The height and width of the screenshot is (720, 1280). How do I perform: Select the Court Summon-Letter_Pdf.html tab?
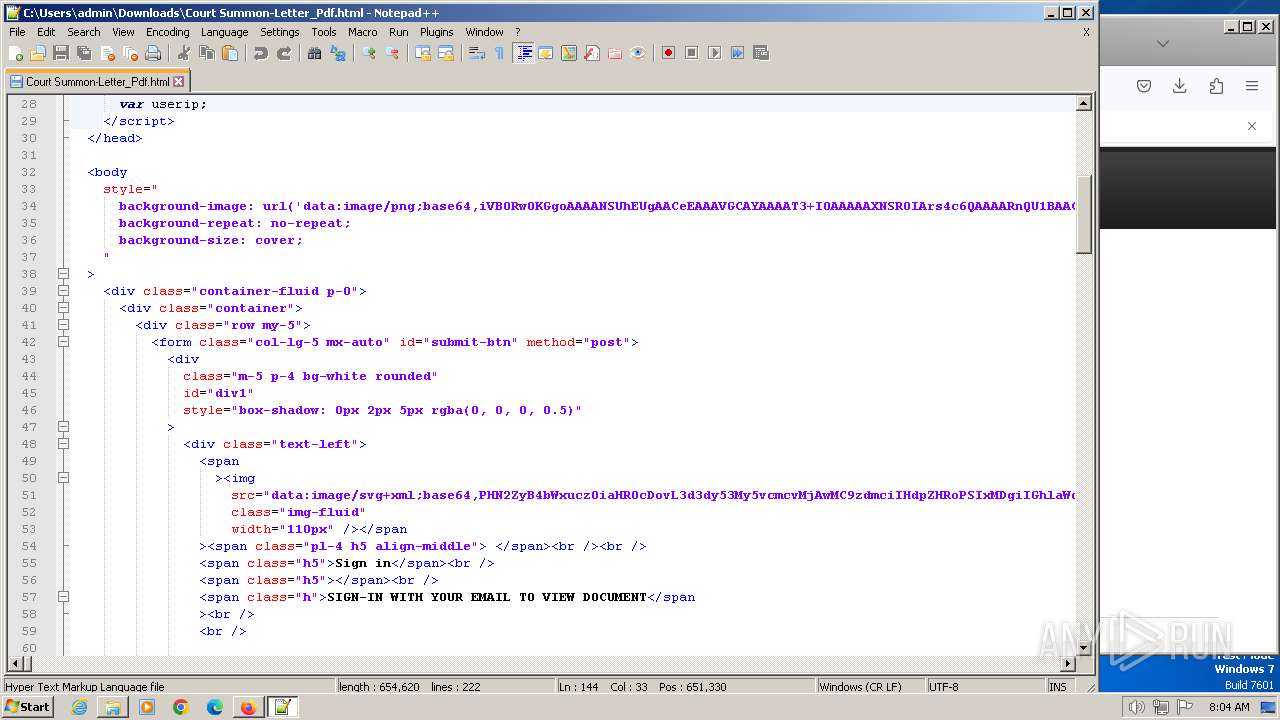pyautogui.click(x=97, y=82)
